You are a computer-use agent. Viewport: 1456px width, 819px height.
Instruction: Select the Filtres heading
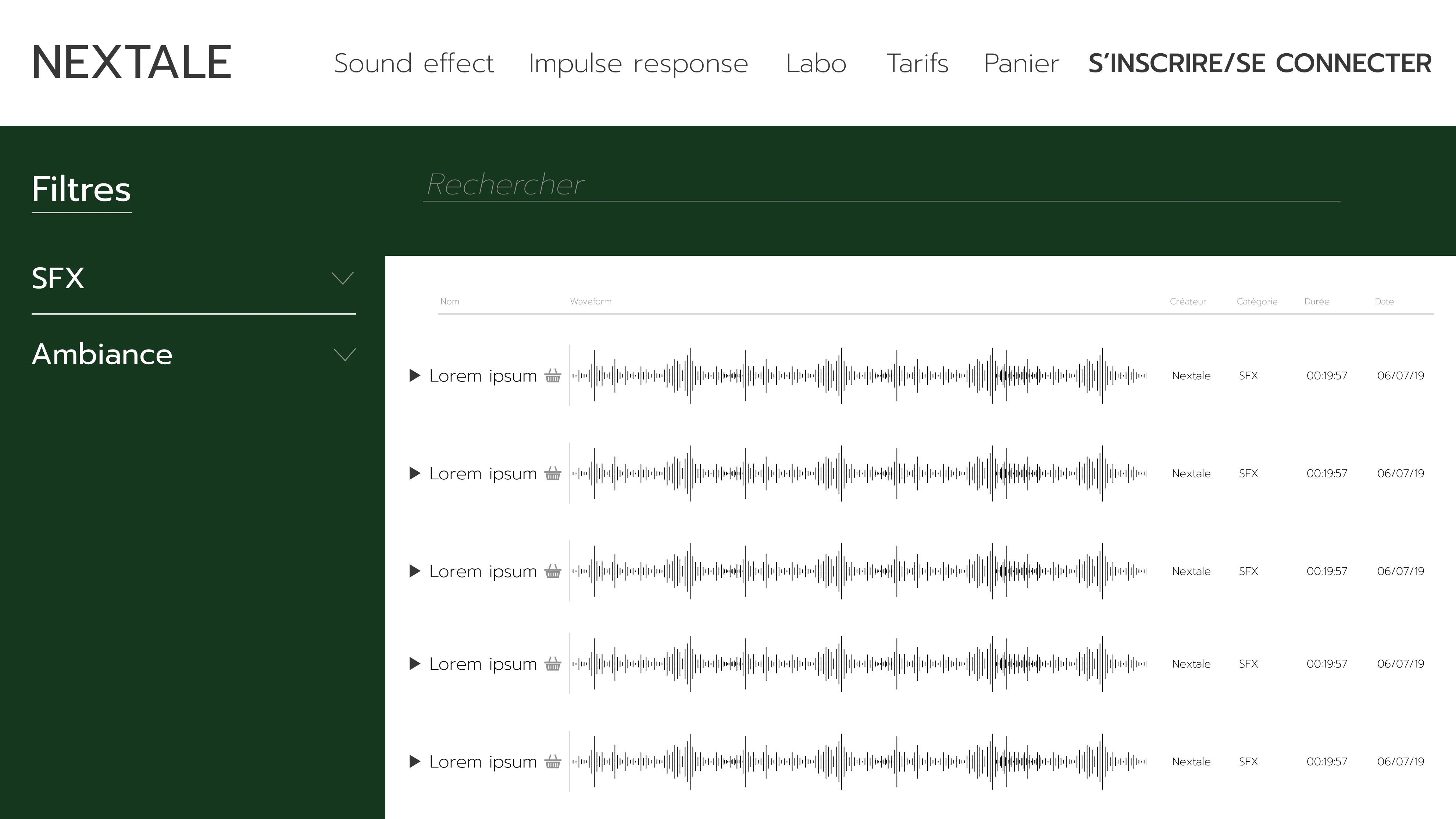[x=81, y=189]
